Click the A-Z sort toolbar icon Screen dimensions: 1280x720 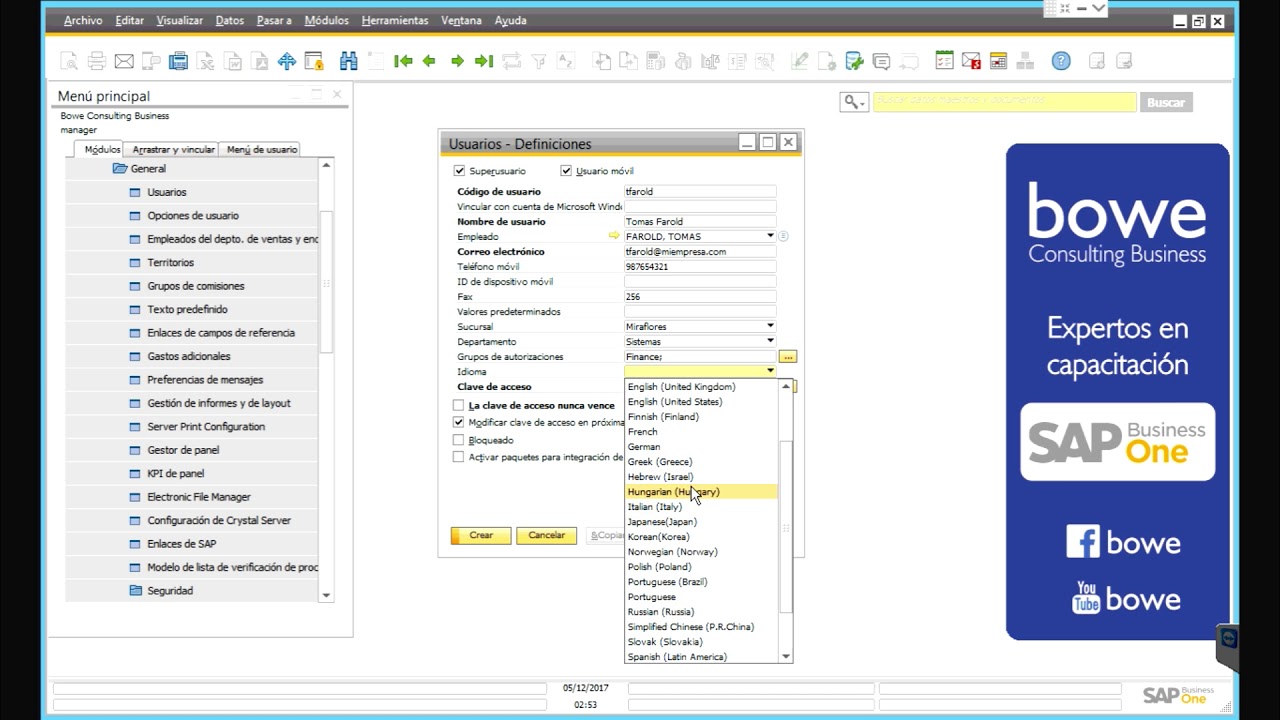point(566,61)
